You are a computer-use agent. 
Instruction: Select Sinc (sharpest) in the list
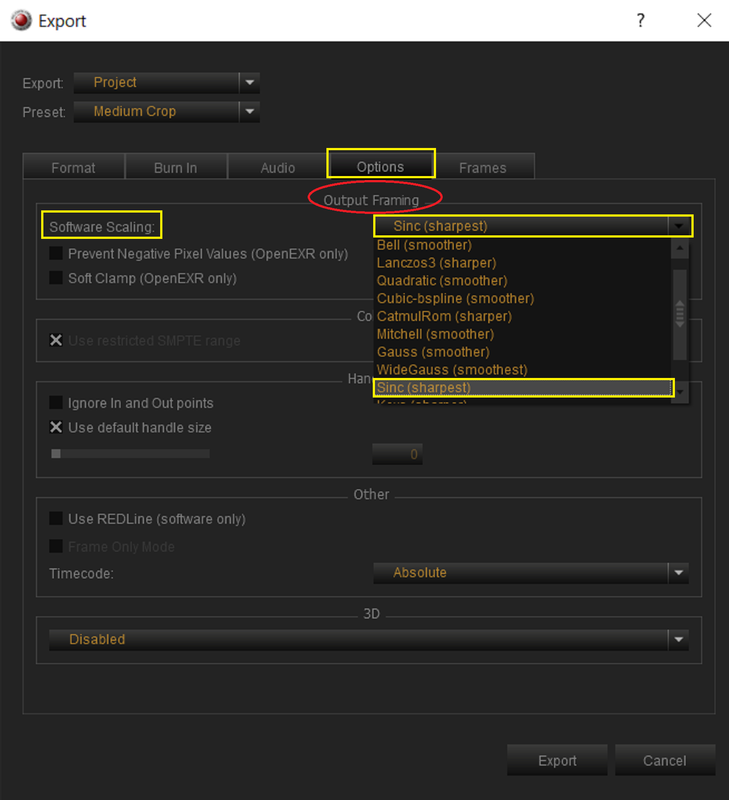[x=522, y=388]
